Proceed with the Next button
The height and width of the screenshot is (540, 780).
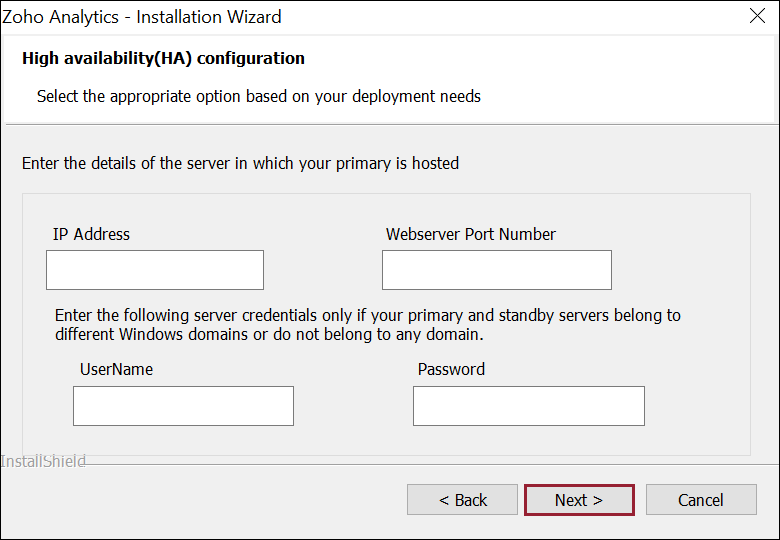click(579, 500)
